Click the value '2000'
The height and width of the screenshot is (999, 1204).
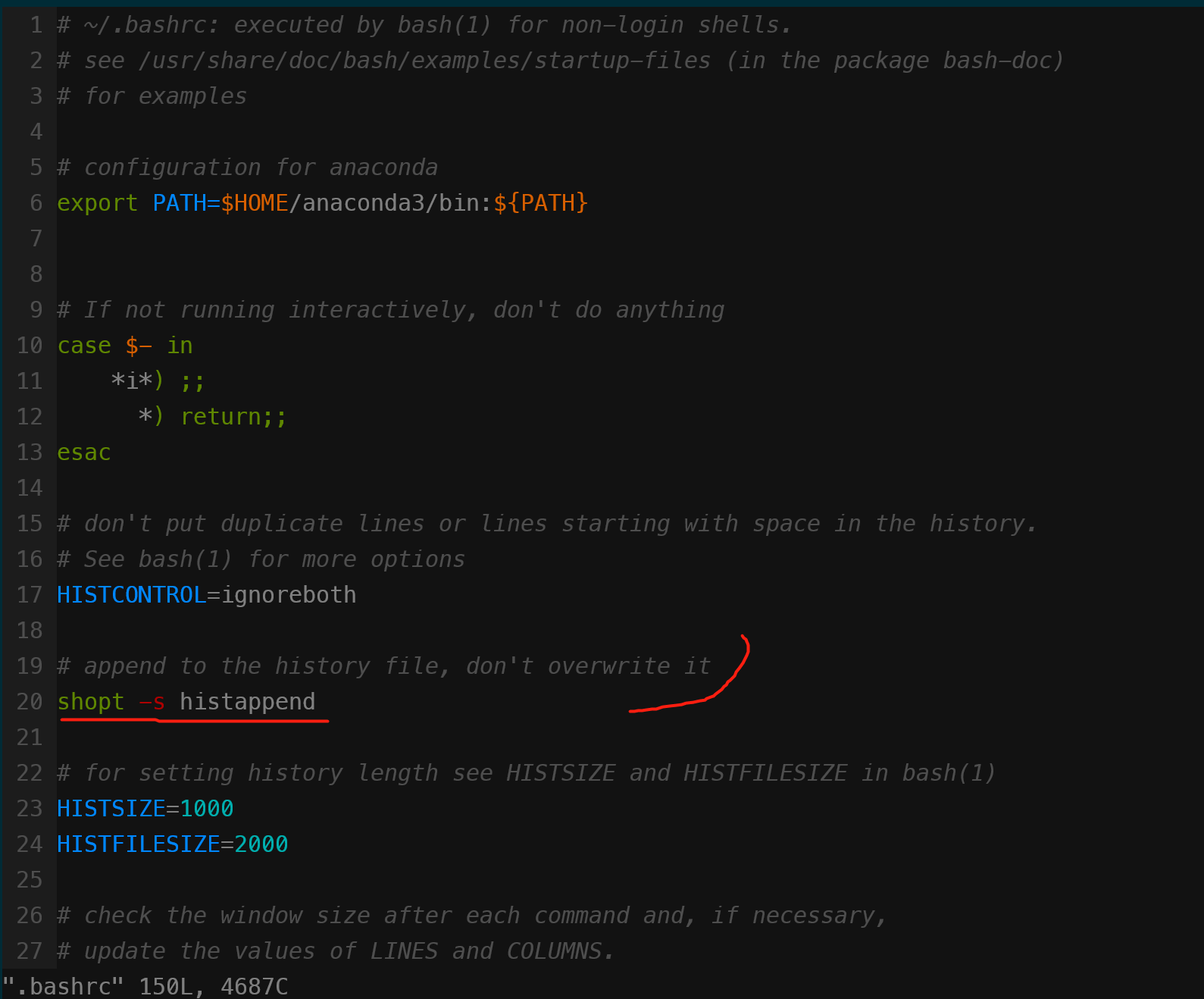point(261,844)
